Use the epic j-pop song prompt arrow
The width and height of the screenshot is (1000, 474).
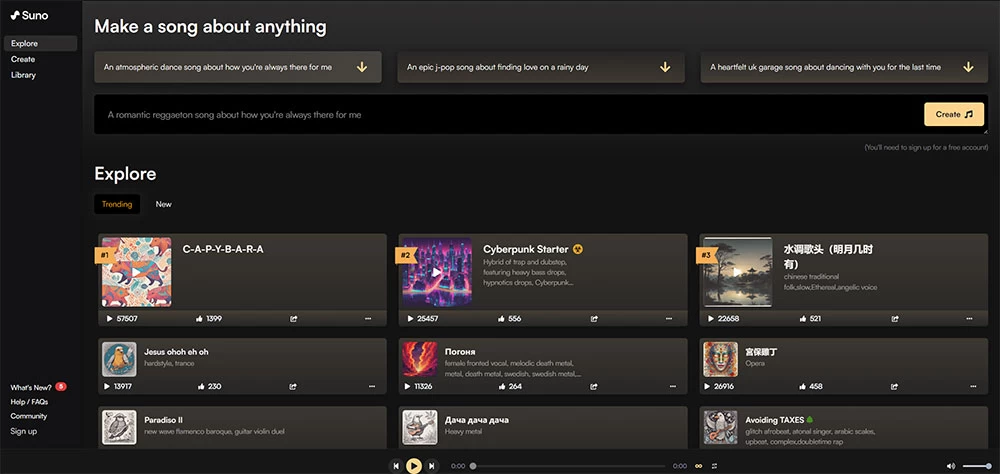tap(665, 68)
